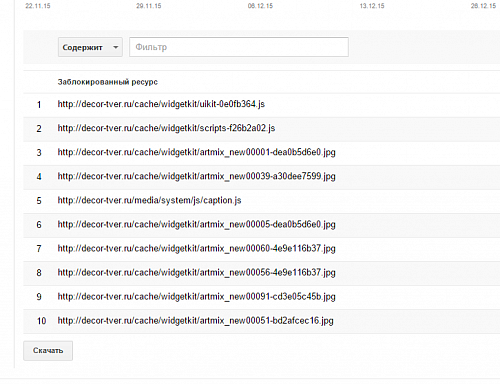Viewport: 500px width, 384px height.
Task: Select the chart date label 29.11.15
Action: coord(149,6)
